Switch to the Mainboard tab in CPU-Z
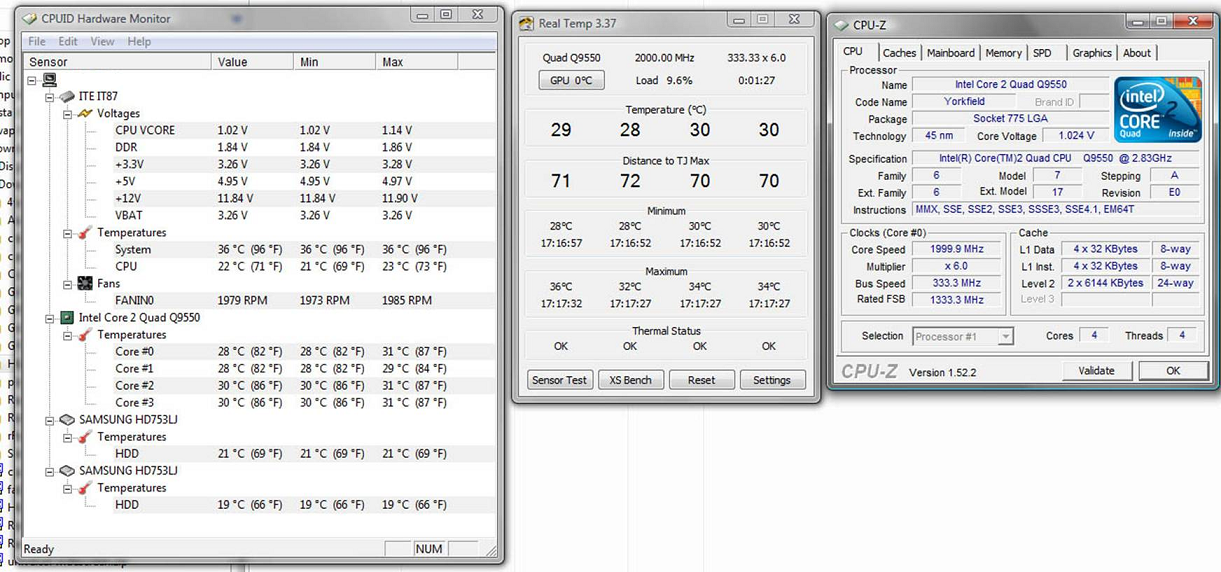 [x=950, y=53]
